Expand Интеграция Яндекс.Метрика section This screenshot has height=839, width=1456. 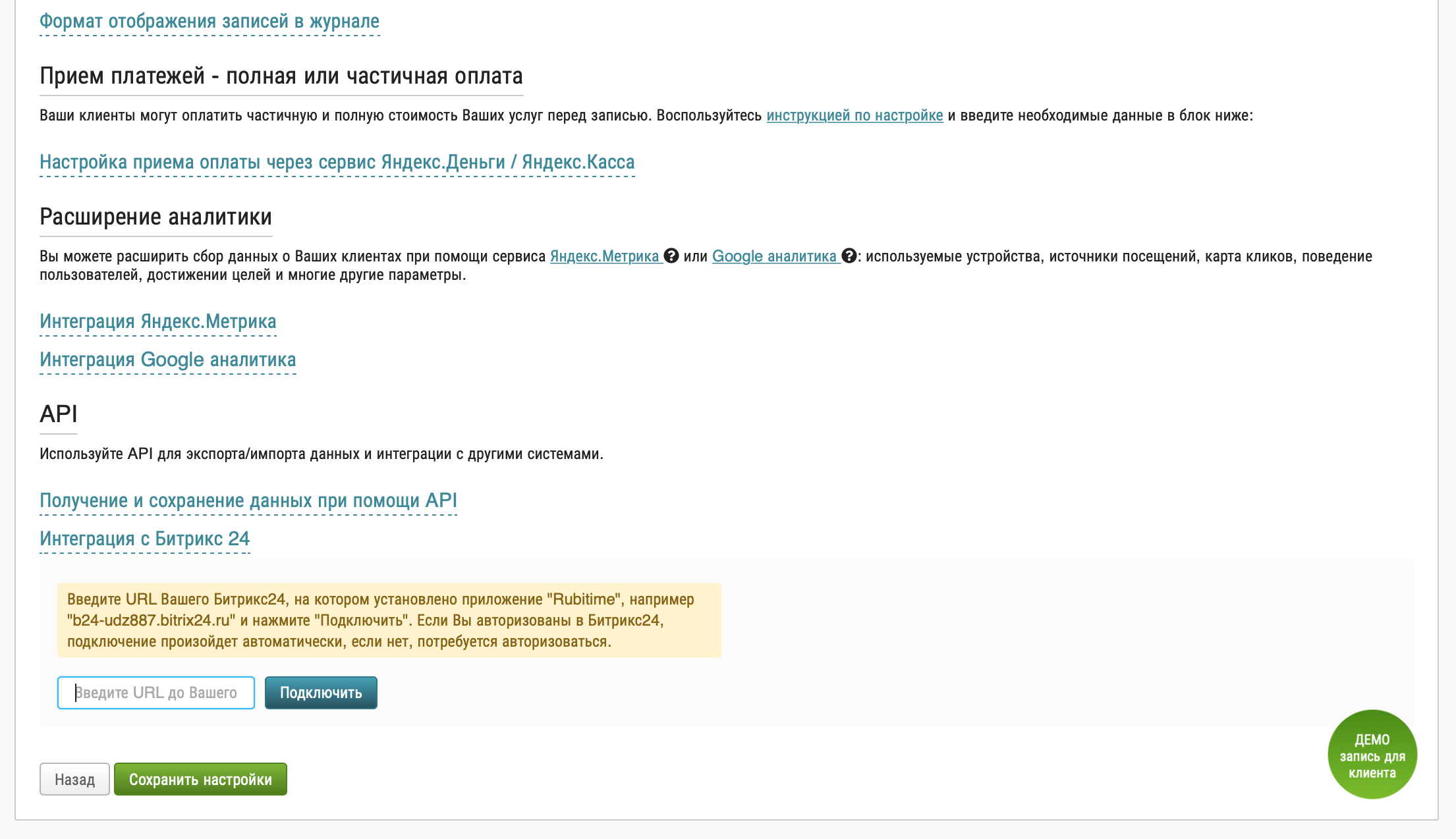158,322
